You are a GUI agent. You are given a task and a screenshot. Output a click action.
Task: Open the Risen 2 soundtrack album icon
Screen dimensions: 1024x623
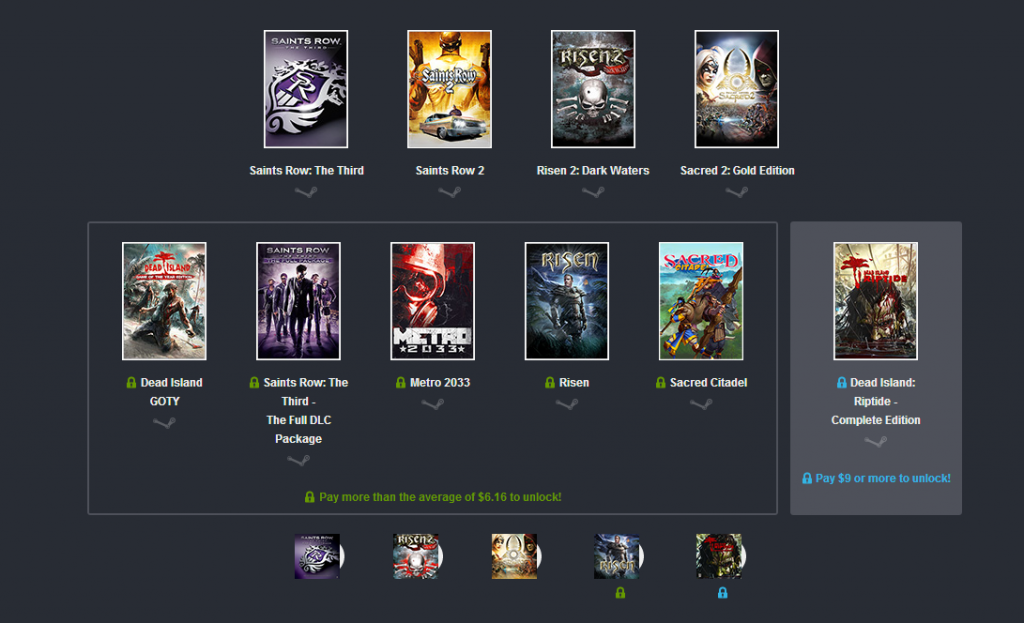tap(415, 557)
